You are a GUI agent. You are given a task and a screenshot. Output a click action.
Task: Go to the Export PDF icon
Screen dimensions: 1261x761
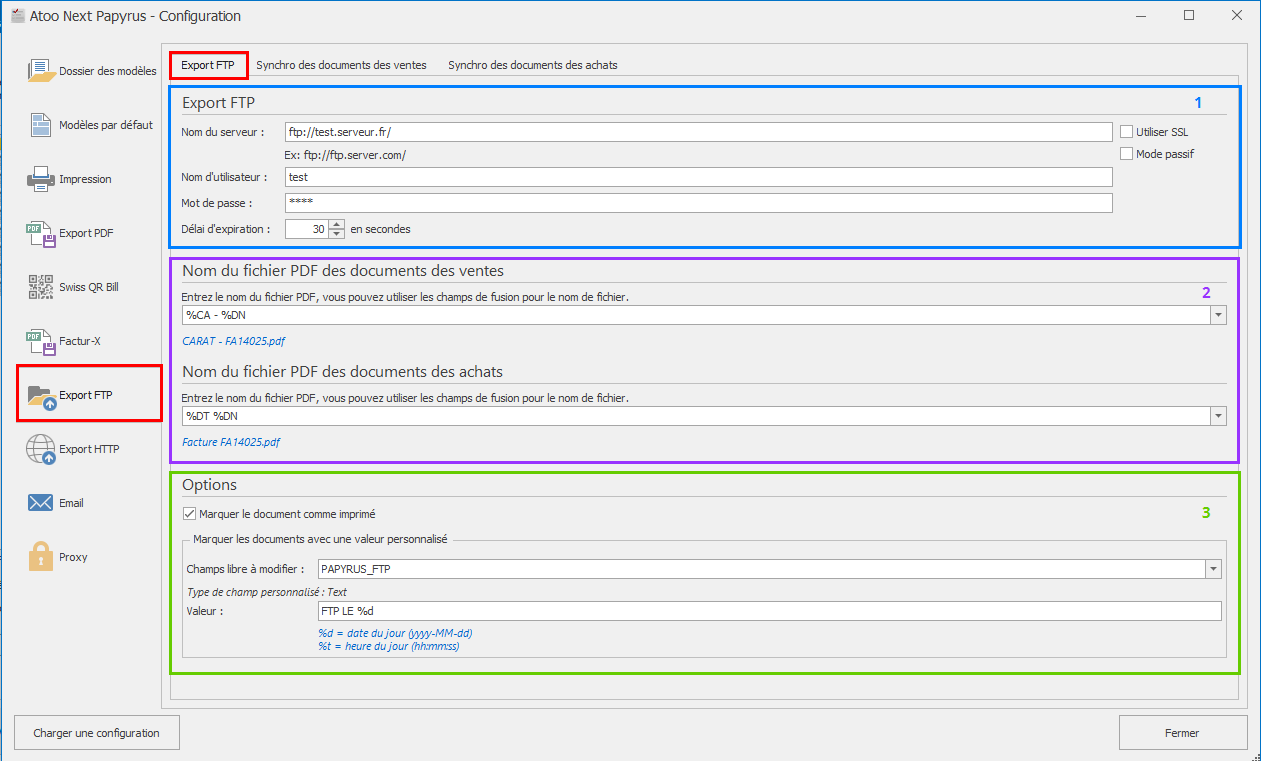coord(40,233)
